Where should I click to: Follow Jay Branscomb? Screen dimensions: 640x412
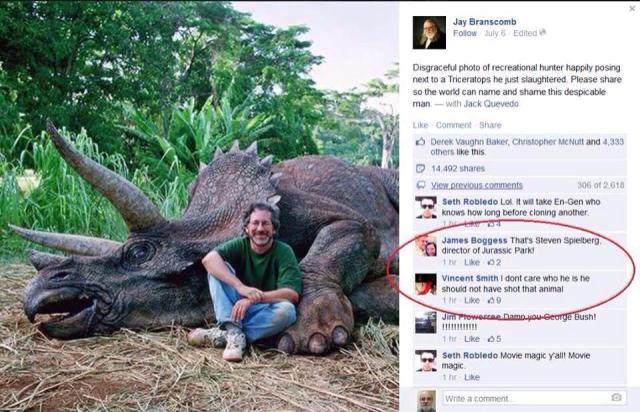[x=464, y=33]
